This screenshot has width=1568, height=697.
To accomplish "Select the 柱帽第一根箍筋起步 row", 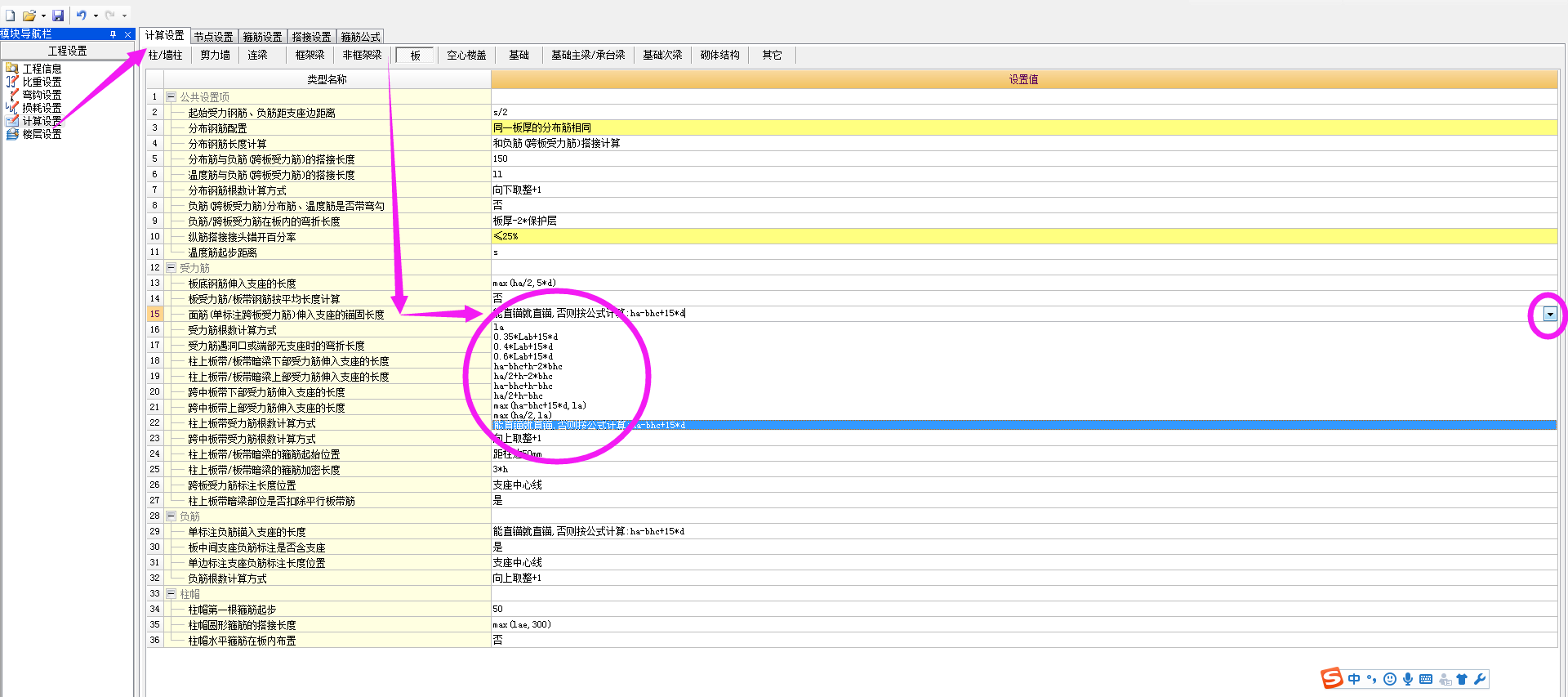I will [327, 609].
